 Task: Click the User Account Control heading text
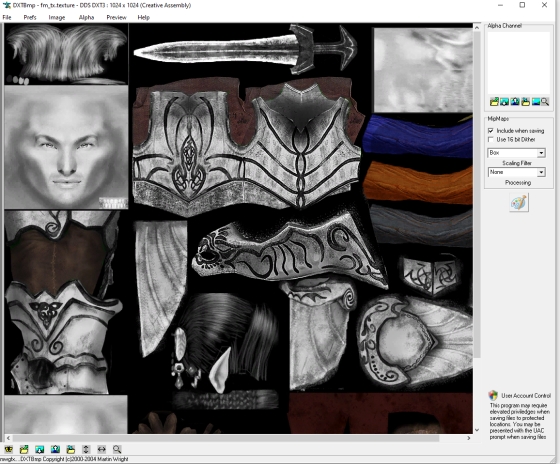click(526, 395)
